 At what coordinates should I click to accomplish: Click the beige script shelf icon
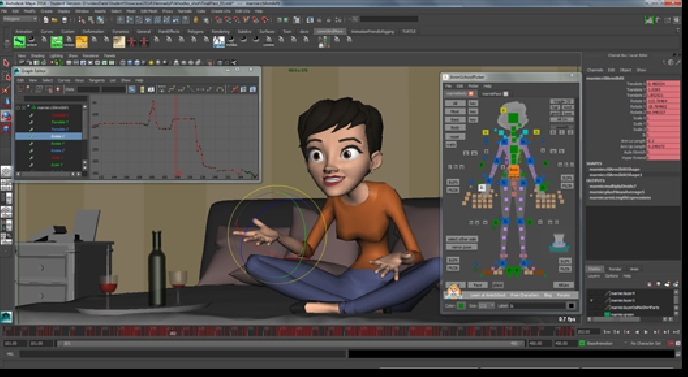[x=118, y=42]
